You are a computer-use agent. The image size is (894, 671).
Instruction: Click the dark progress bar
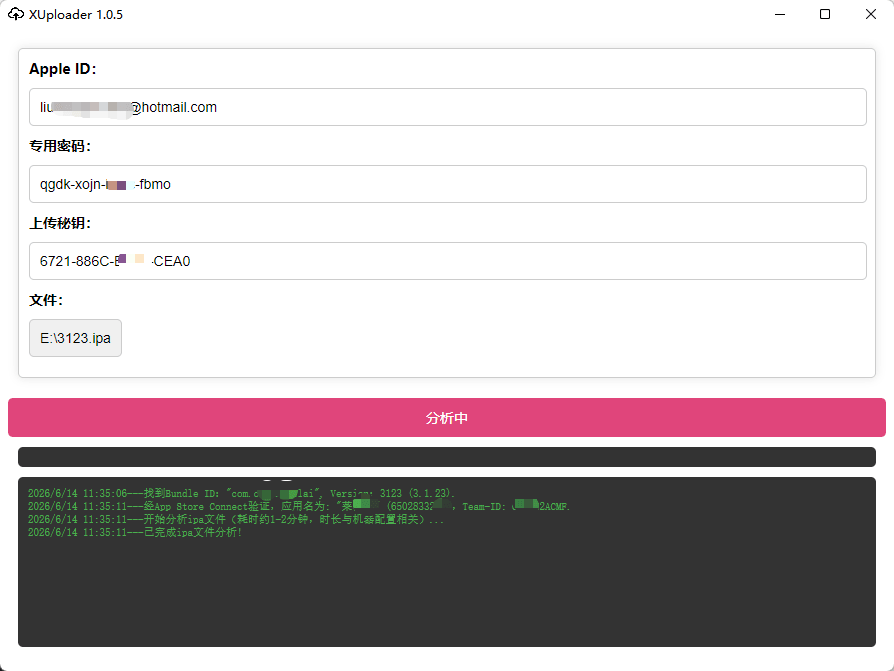click(x=447, y=457)
